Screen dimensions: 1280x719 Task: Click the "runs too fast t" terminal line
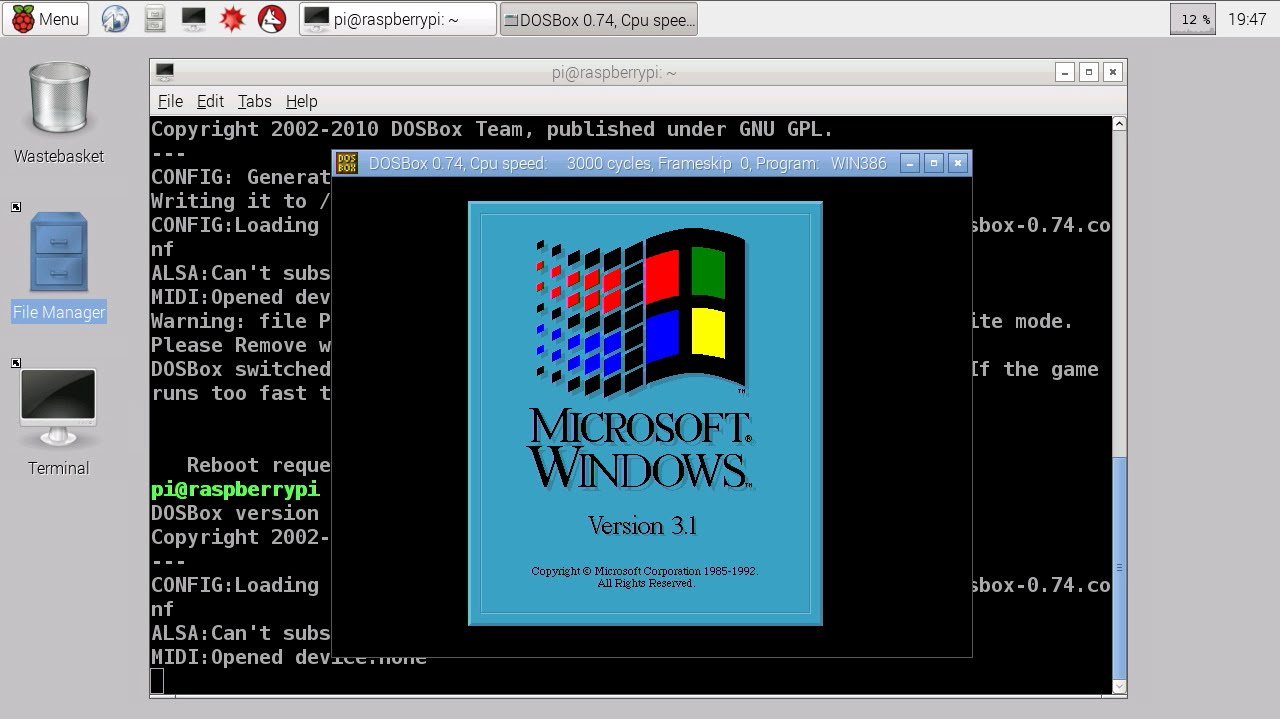coord(240,393)
